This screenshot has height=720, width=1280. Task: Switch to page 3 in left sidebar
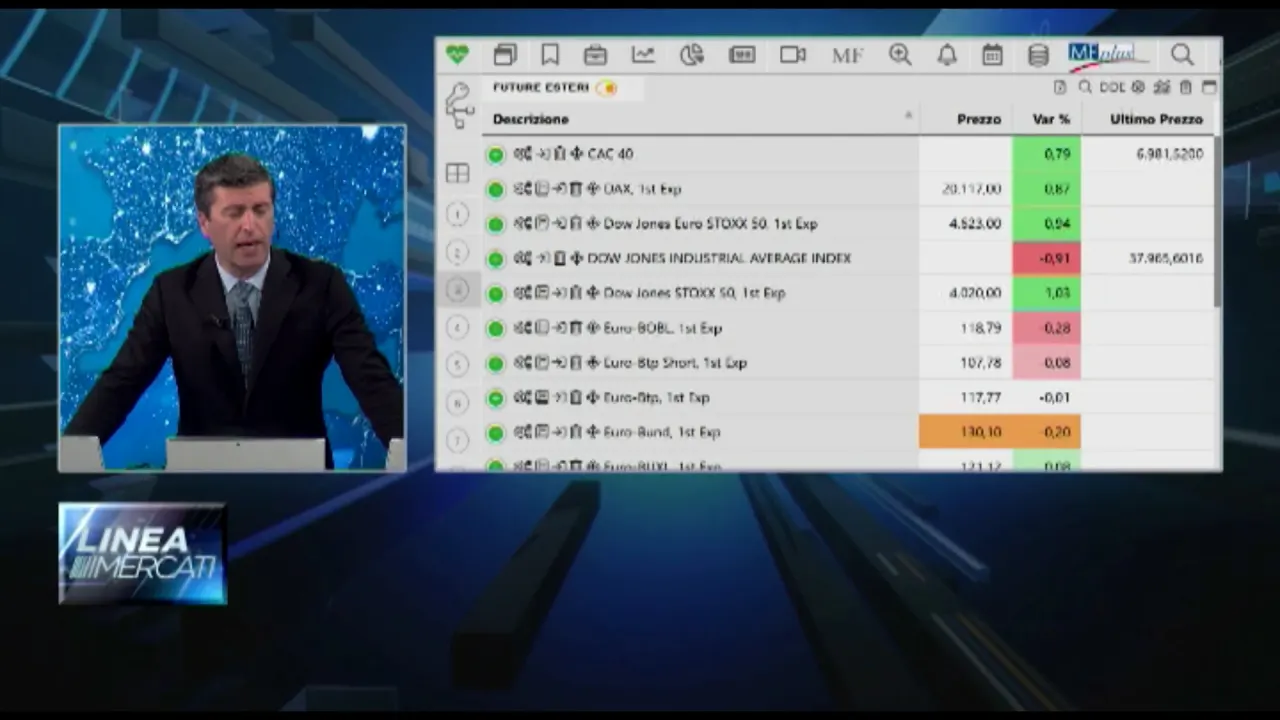(457, 290)
